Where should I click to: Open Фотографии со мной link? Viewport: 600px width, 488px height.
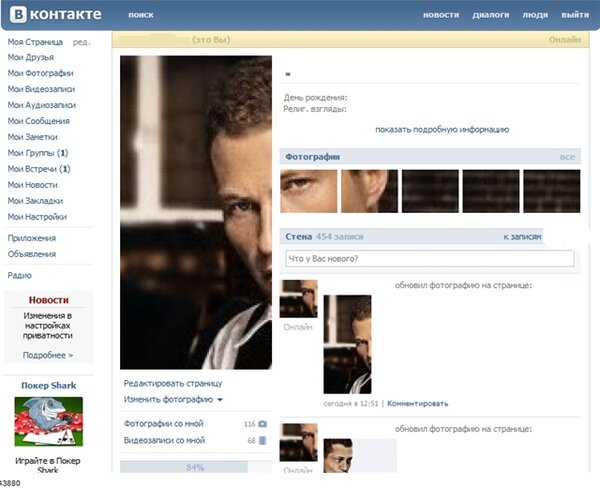pos(163,424)
